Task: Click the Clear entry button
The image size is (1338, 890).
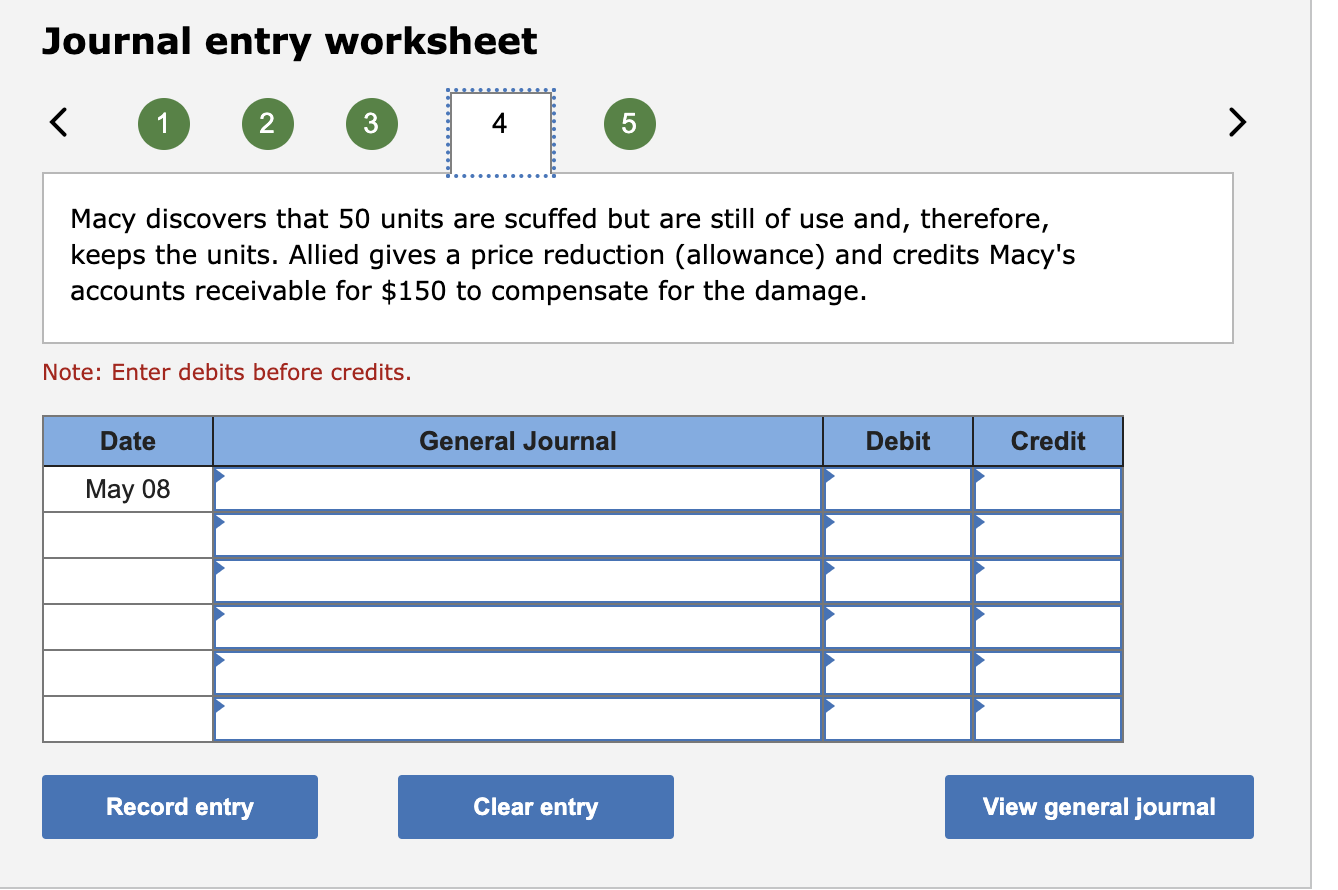Action: [x=536, y=807]
